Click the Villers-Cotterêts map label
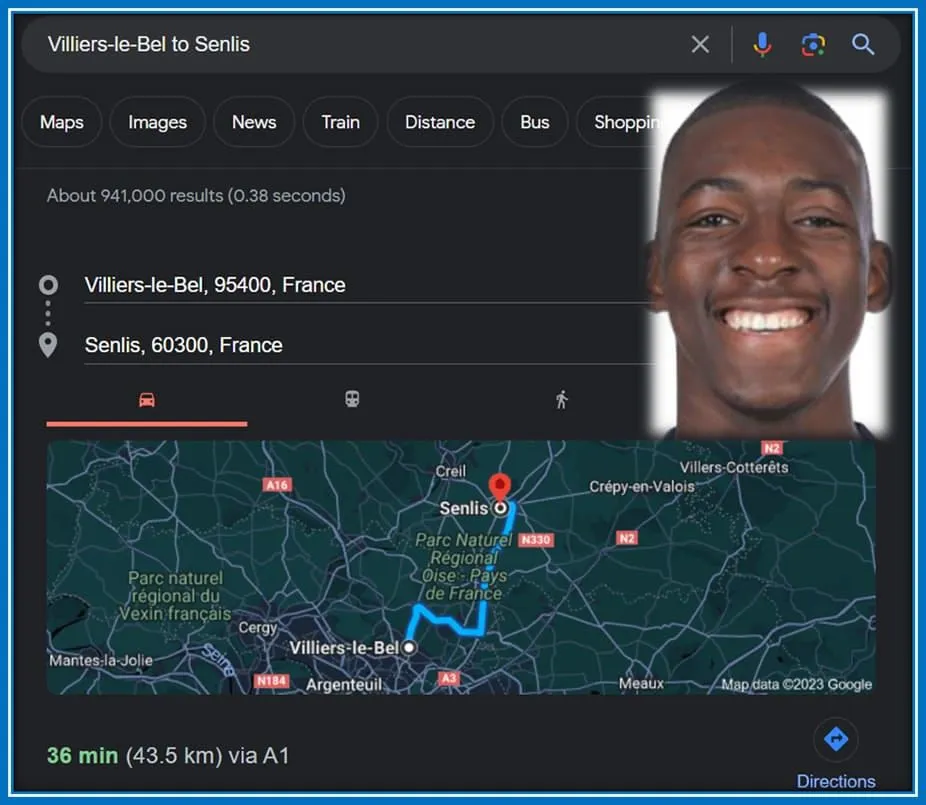 pyautogui.click(x=734, y=468)
